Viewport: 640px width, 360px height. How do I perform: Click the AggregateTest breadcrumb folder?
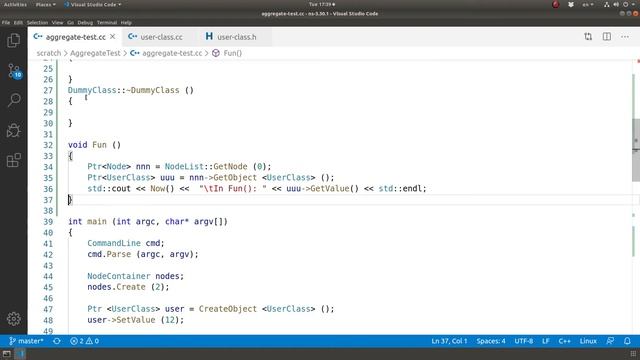click(x=95, y=53)
